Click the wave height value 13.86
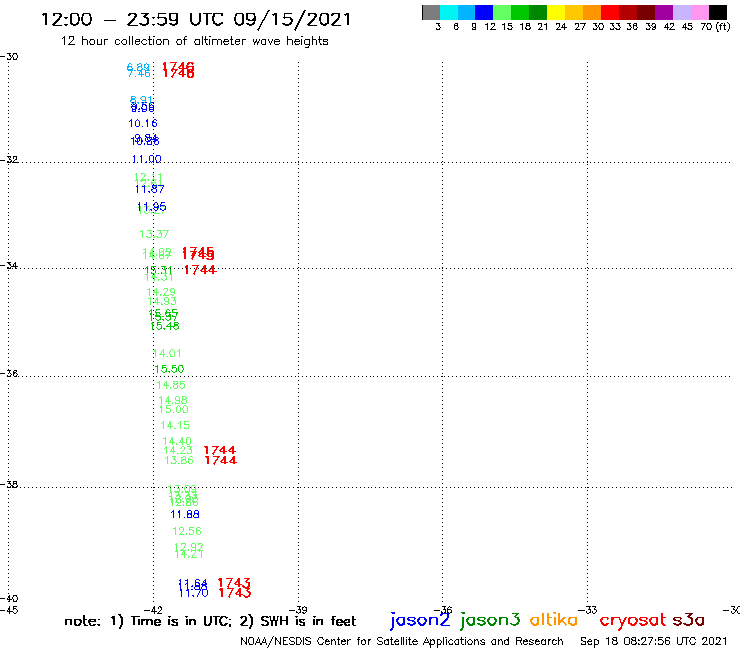The image size is (740, 650). point(179,460)
